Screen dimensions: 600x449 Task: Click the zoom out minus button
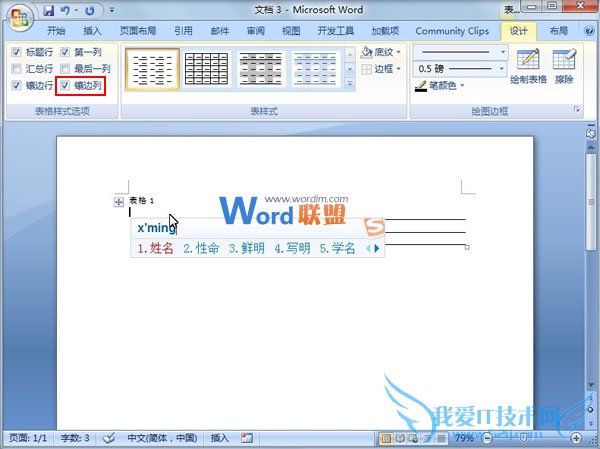(487, 438)
